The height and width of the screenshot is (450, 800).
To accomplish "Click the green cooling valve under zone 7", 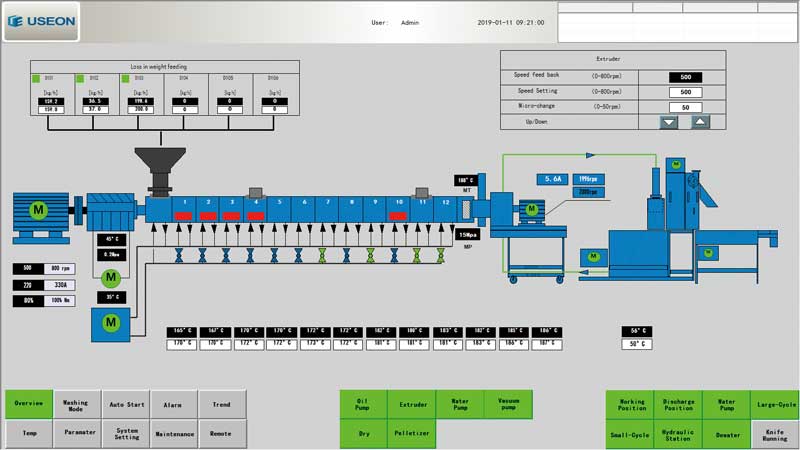I will (x=322, y=255).
